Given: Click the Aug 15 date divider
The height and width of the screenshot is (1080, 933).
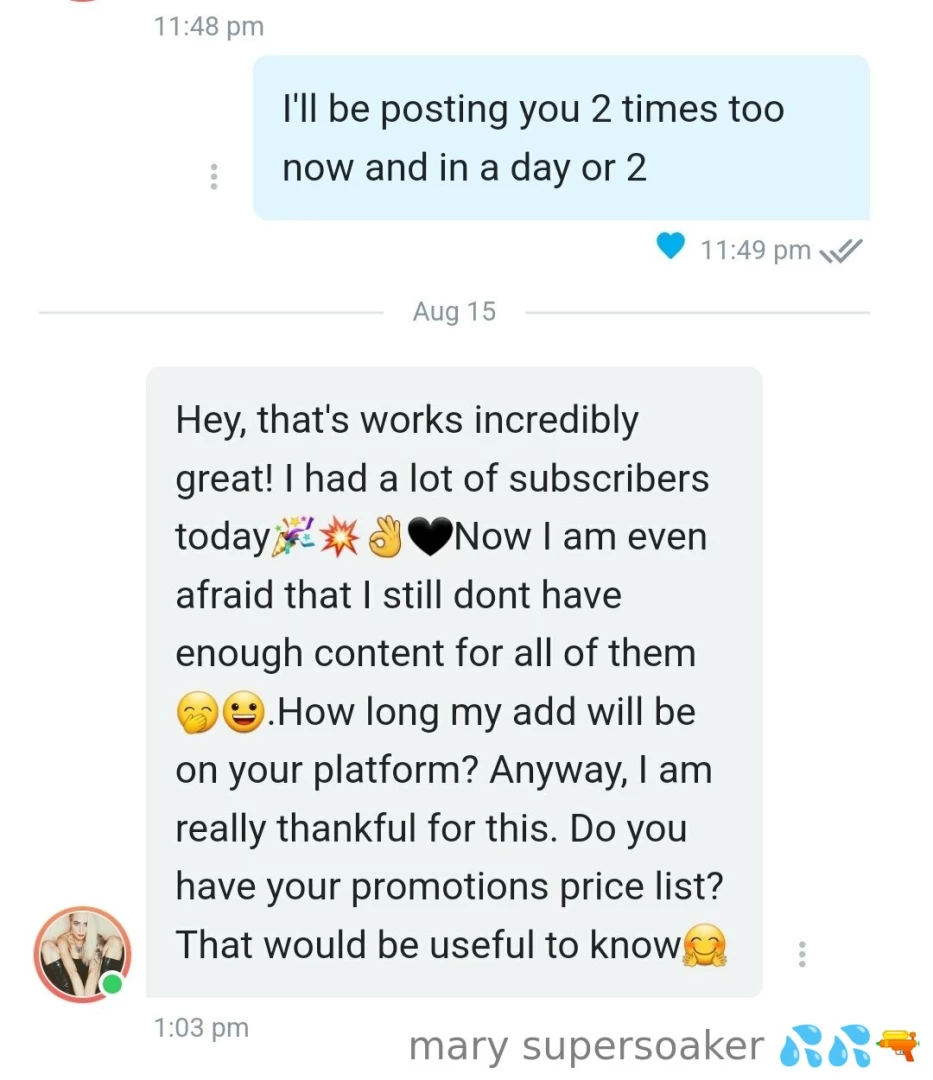Looking at the screenshot, I should click(454, 311).
